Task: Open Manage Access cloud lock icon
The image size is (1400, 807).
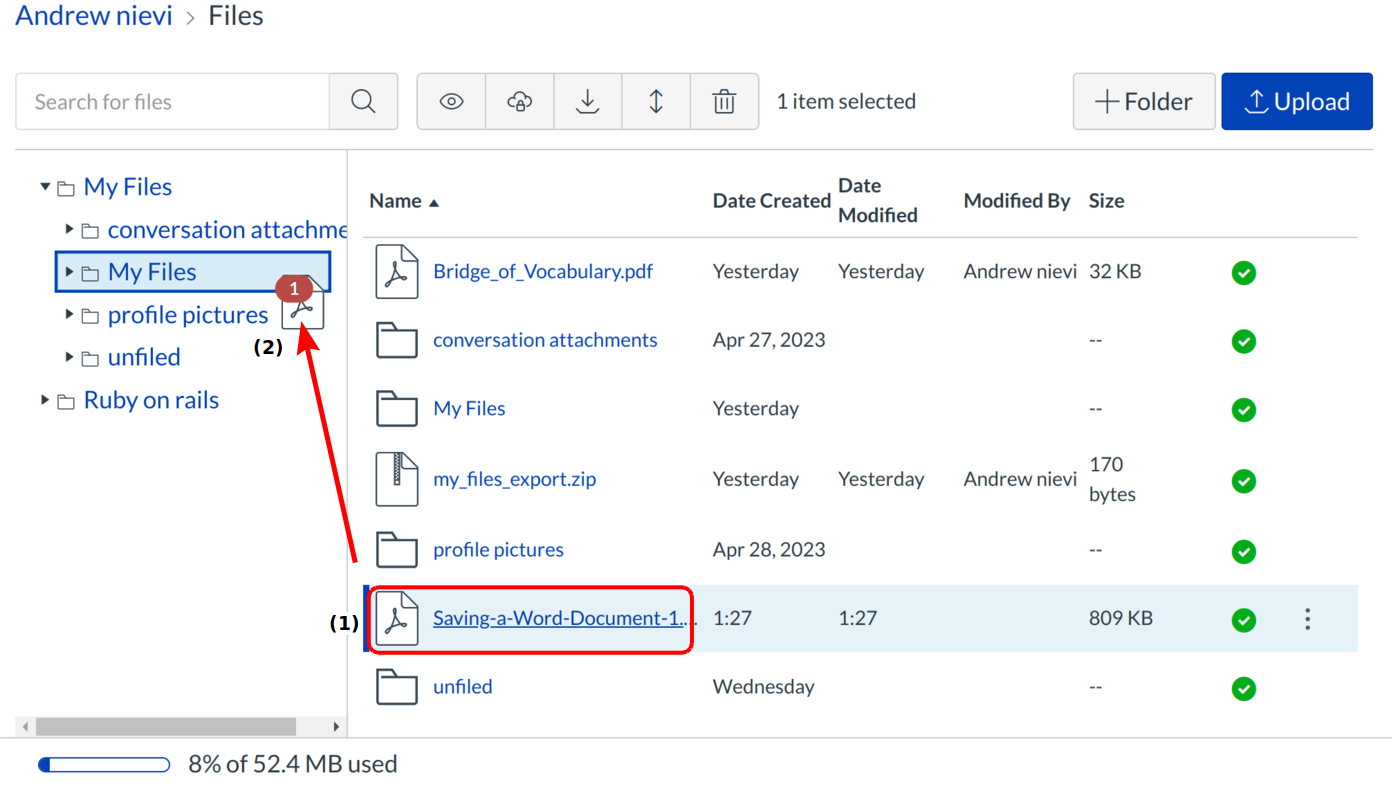Action: click(519, 101)
